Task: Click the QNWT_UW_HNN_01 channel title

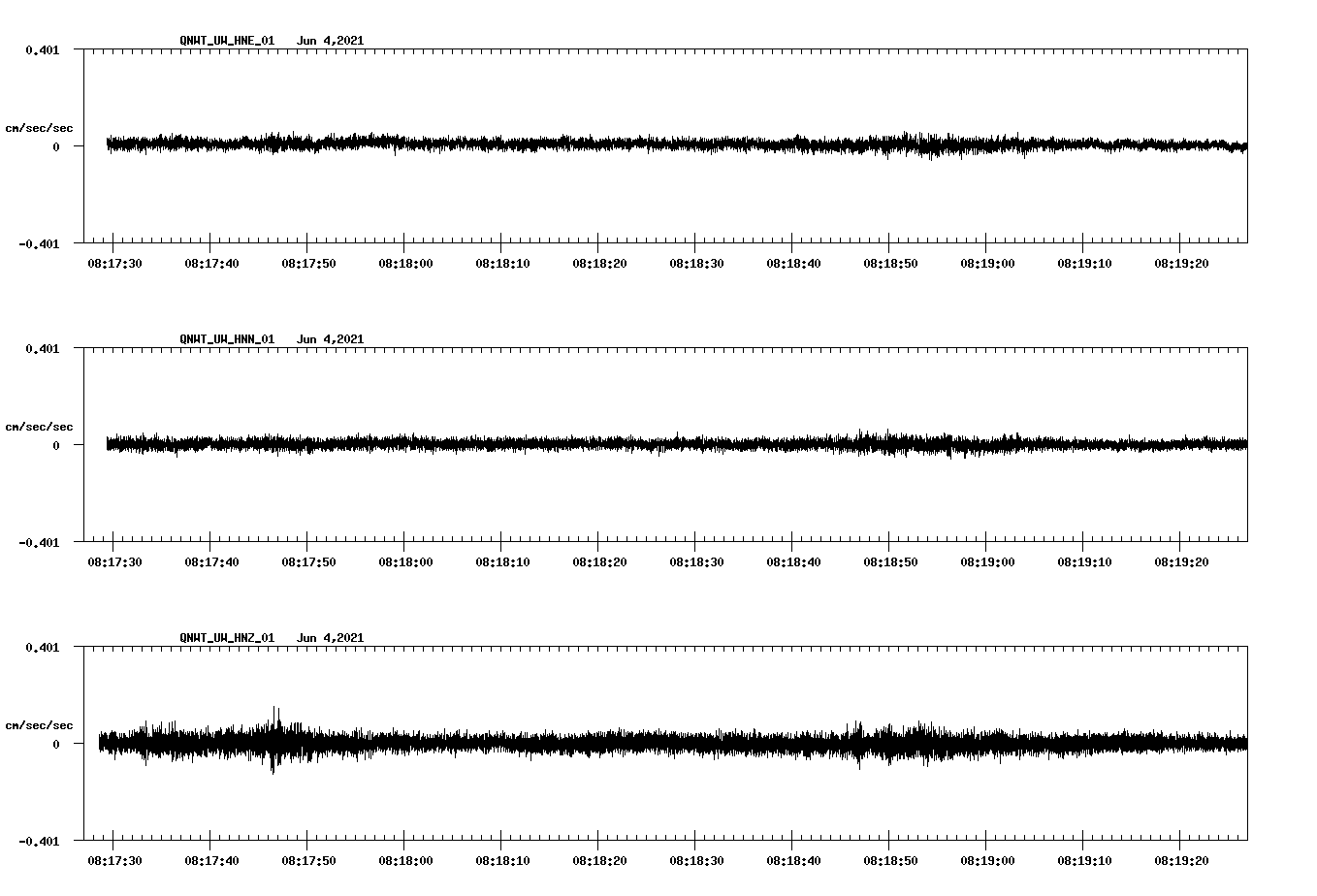Action: coord(227,339)
